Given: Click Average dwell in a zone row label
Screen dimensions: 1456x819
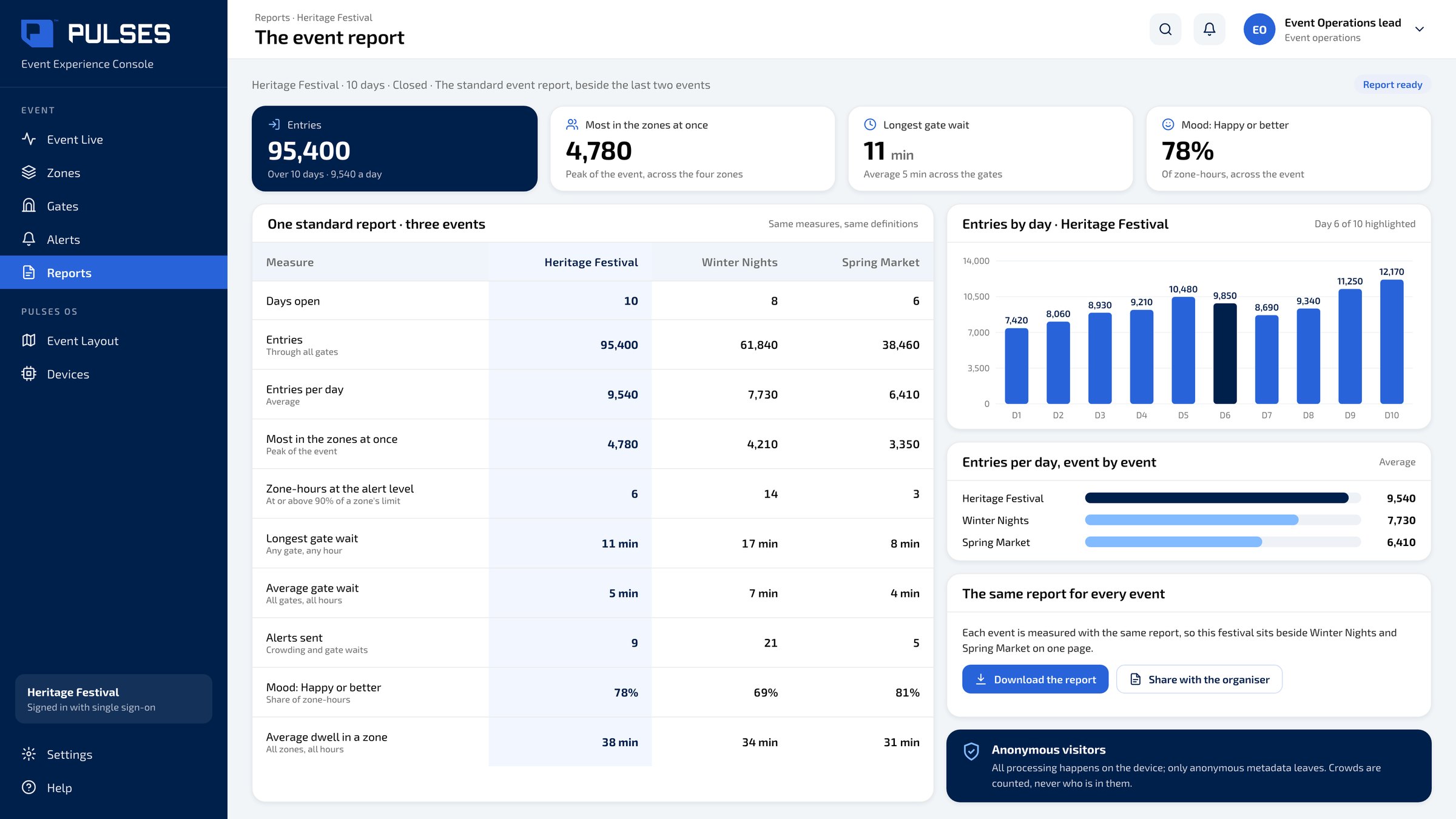Looking at the screenshot, I should tap(326, 737).
